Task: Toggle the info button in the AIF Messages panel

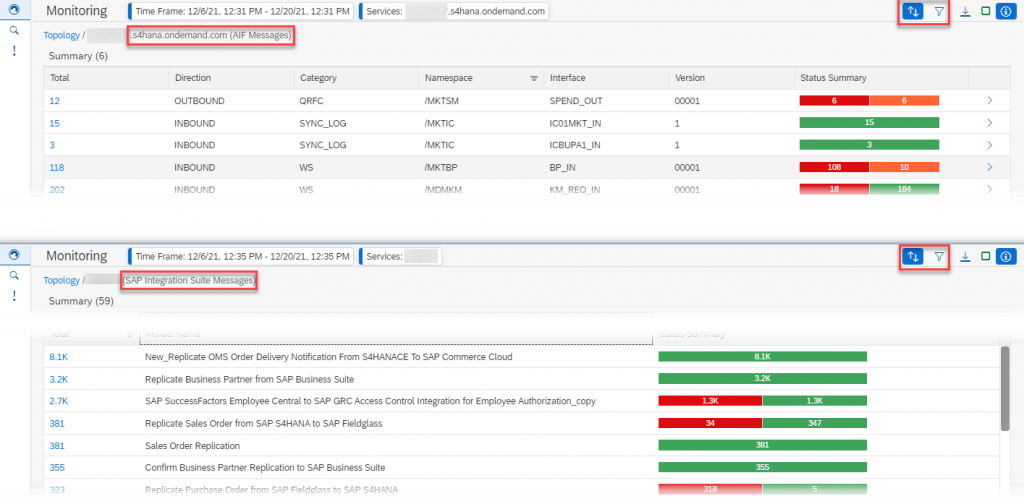Action: (x=1006, y=11)
